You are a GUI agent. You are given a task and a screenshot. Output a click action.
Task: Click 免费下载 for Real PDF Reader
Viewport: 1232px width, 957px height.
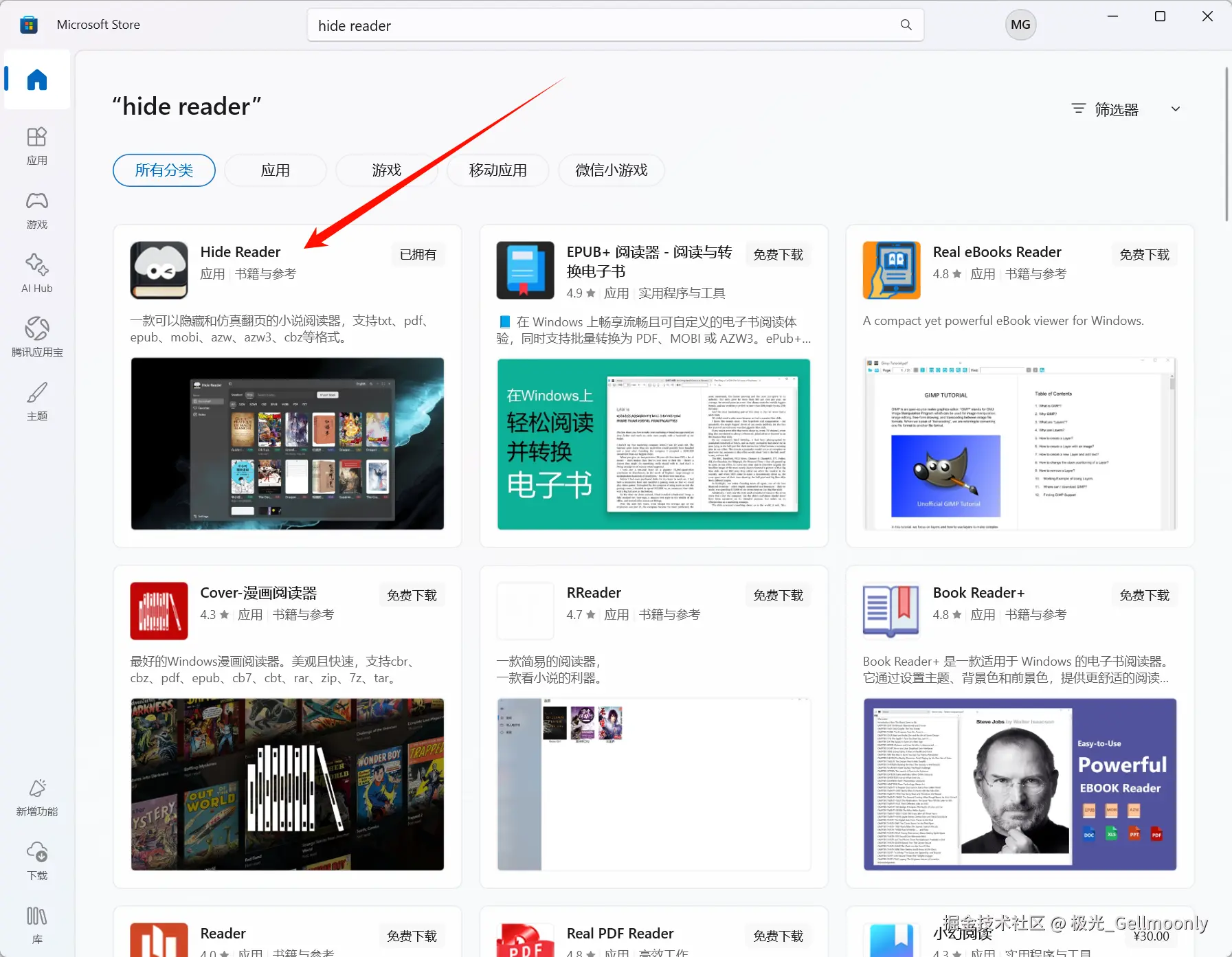[x=779, y=936]
